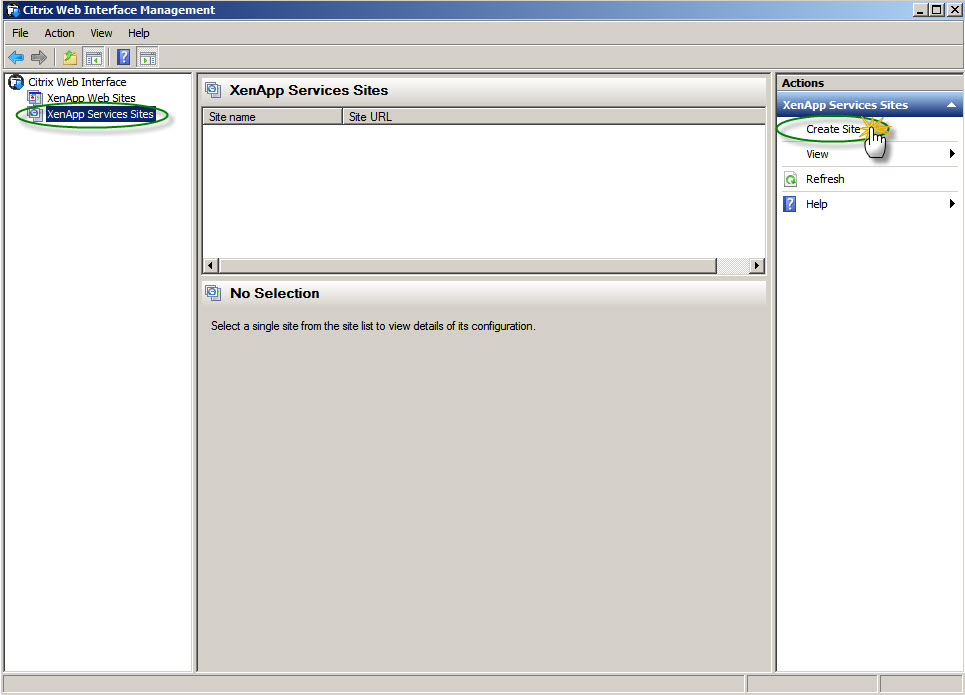
Task: Select Citrix Web Interface tree node
Action: pos(77,82)
